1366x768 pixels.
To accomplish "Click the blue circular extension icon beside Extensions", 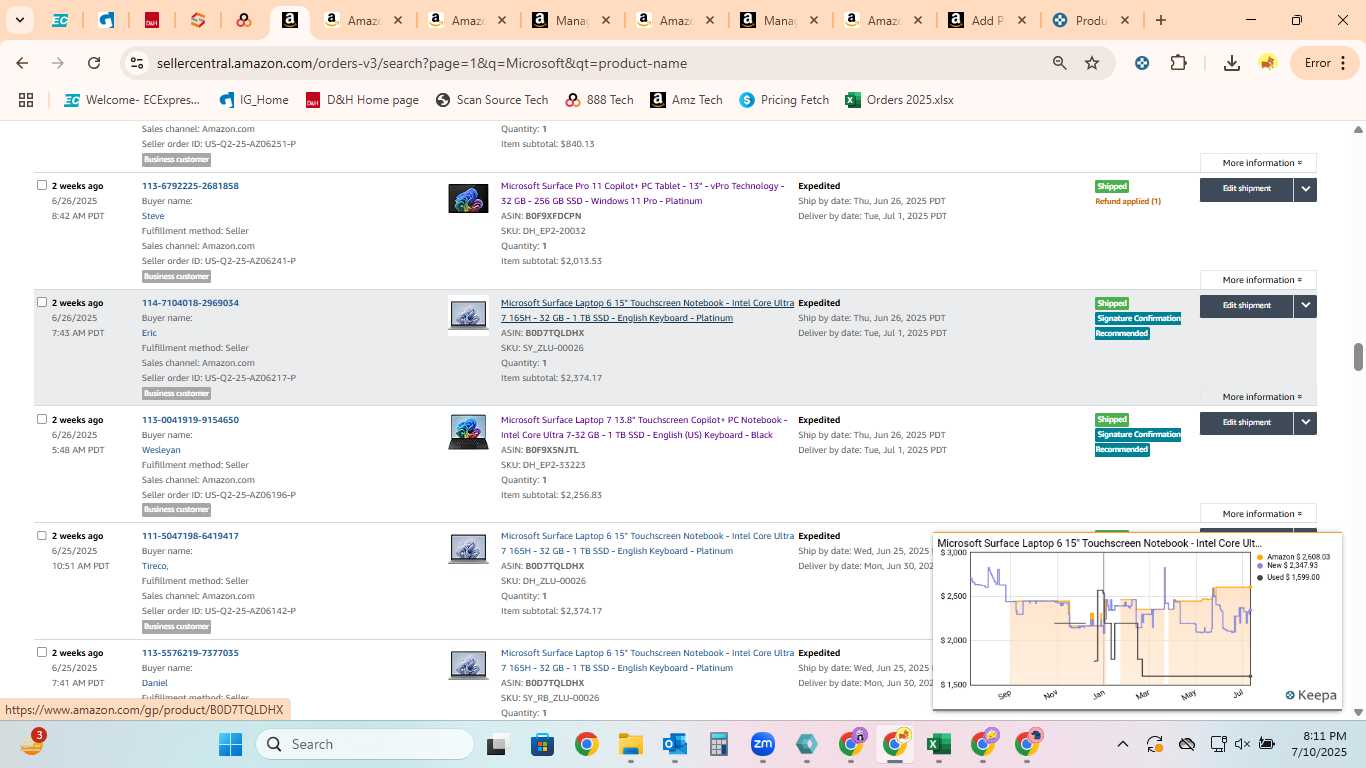I will [x=1142, y=63].
